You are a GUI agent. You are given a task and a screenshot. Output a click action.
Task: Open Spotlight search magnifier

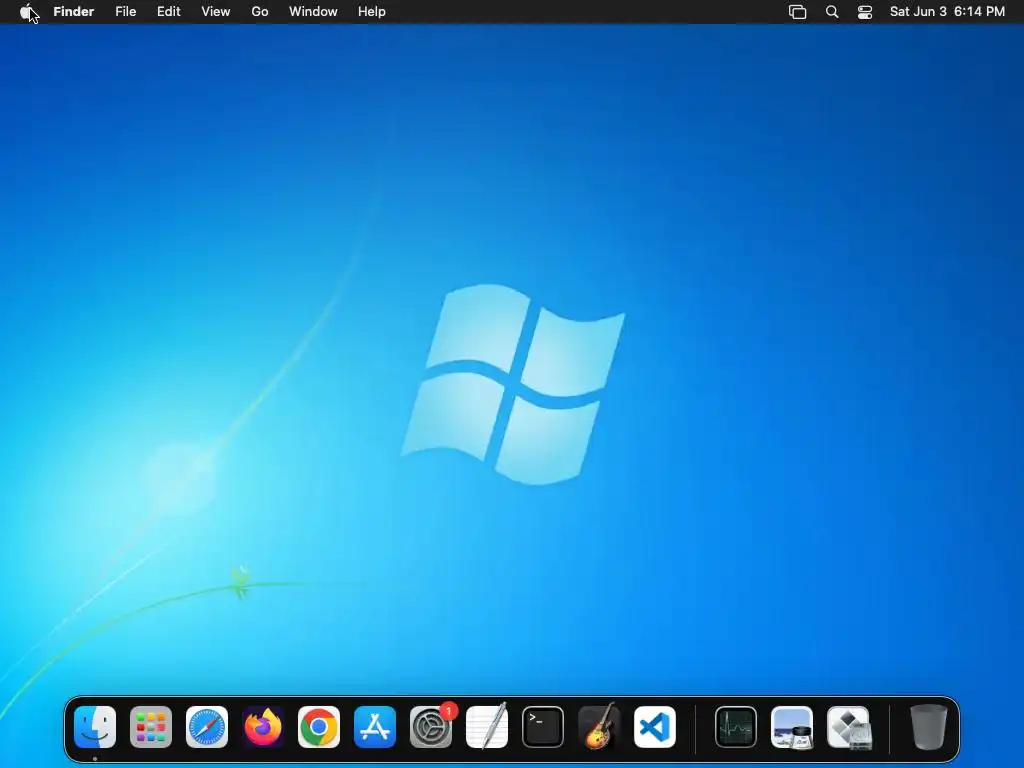click(832, 12)
